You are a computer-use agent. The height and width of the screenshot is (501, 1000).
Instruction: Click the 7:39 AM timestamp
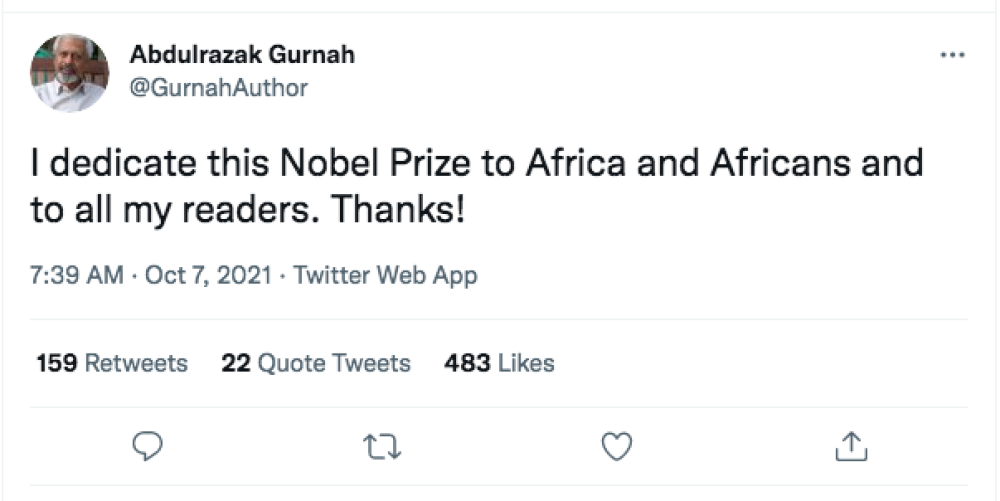click(x=76, y=275)
